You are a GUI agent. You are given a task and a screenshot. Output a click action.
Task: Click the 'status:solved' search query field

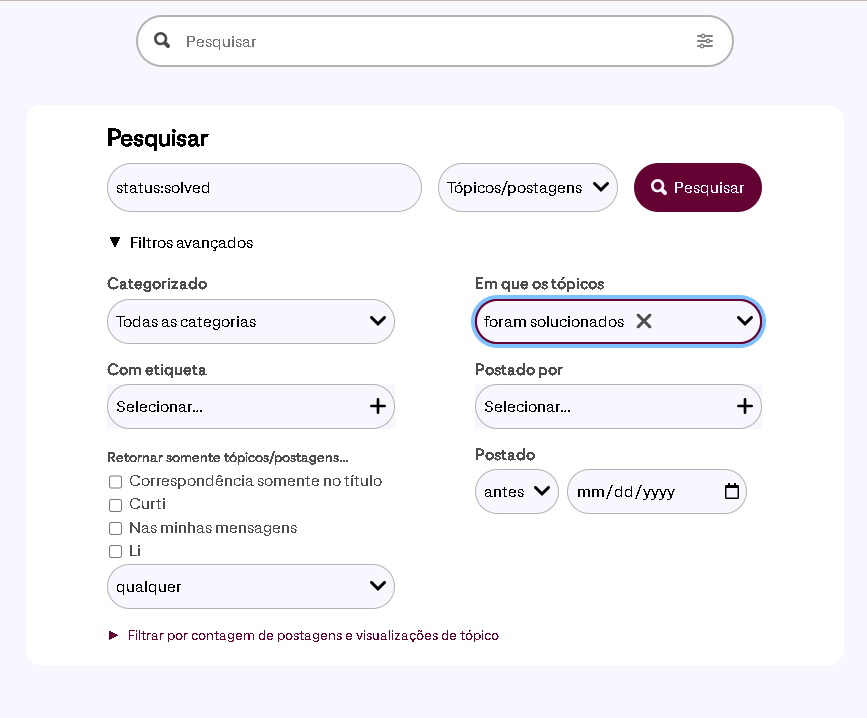pyautogui.click(x=264, y=187)
